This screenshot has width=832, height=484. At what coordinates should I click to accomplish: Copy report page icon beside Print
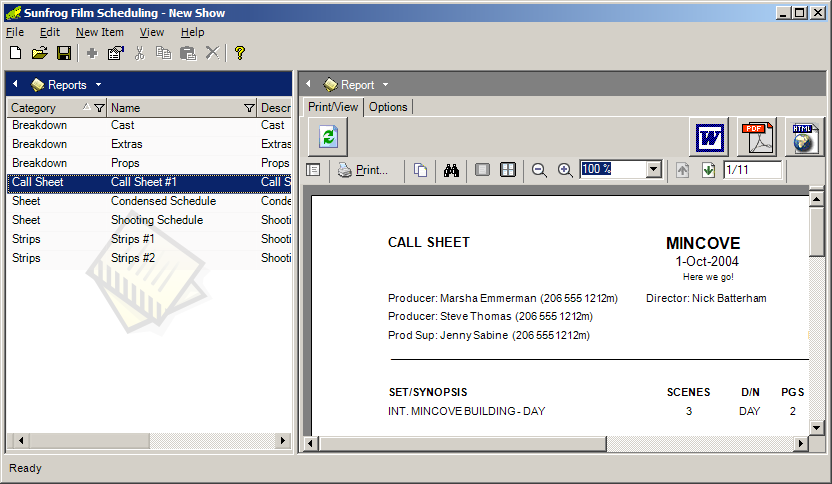(x=420, y=170)
